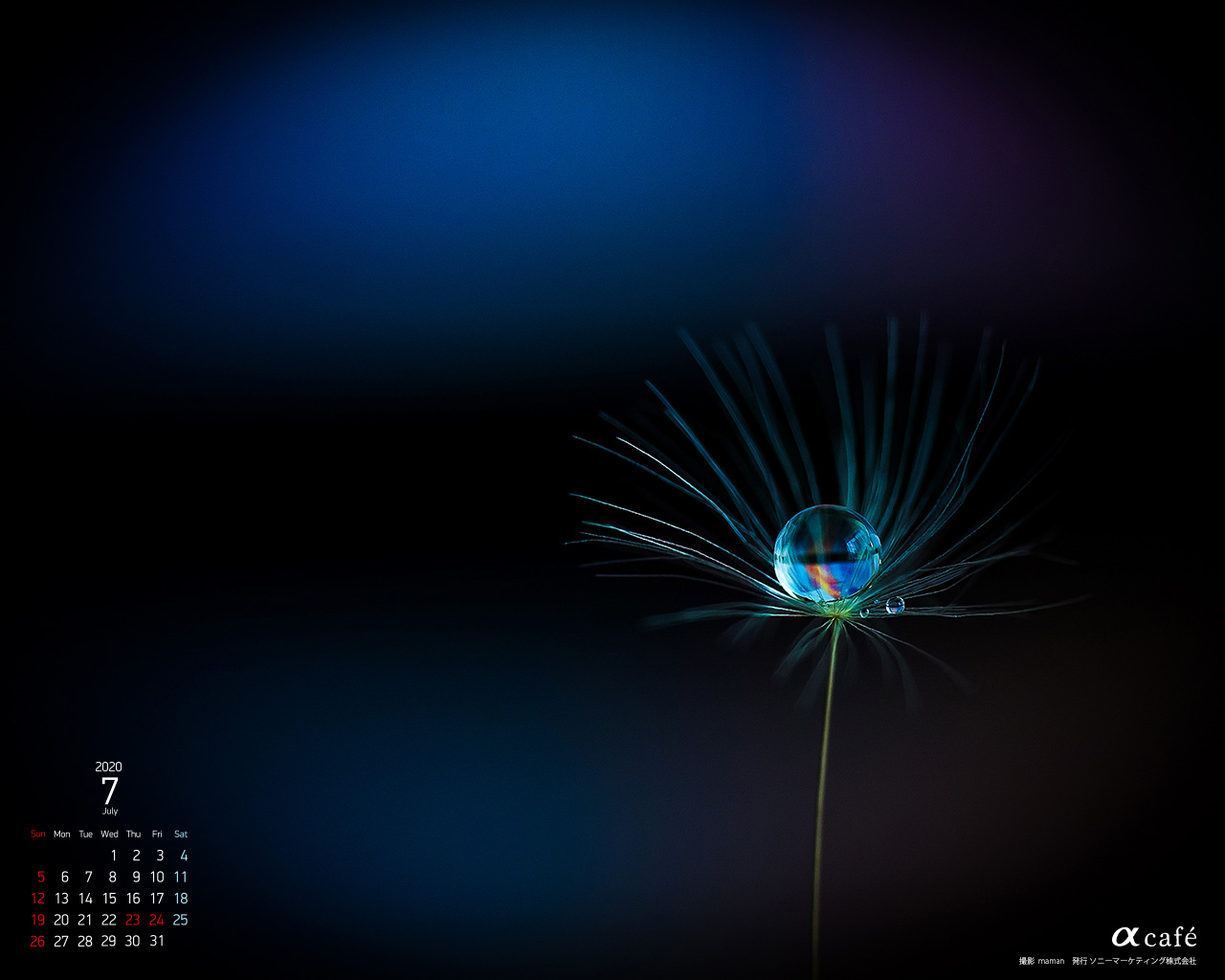Click the small droplet beside the stem top
Viewport: 1225px width, 980px height.
click(x=895, y=605)
